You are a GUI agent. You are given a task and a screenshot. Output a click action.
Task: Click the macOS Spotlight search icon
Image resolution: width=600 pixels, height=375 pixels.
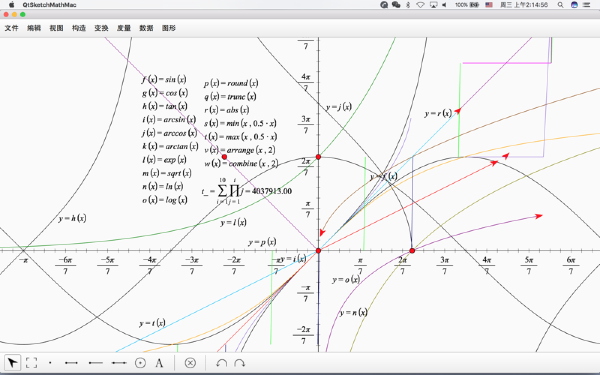click(560, 5)
